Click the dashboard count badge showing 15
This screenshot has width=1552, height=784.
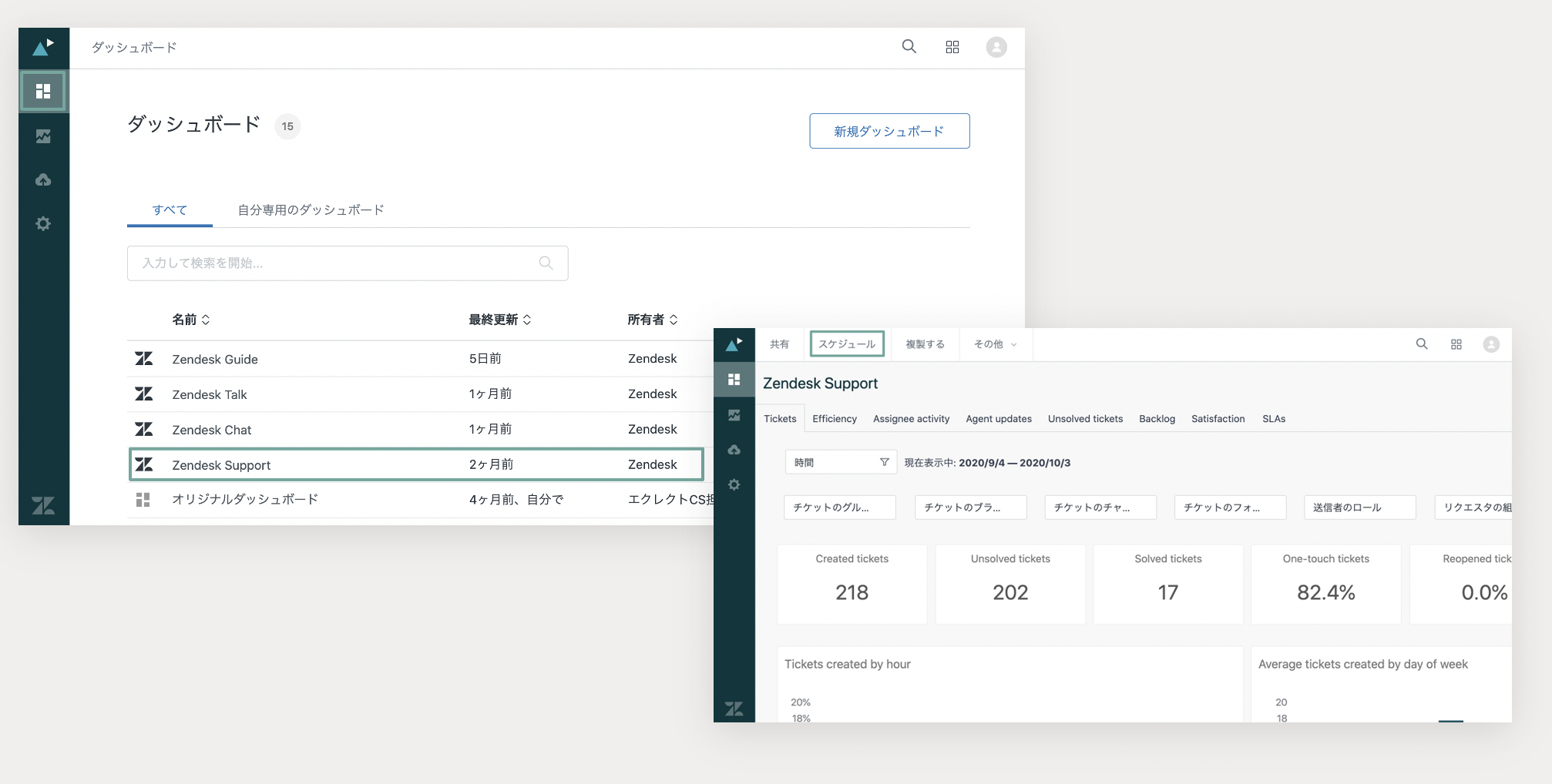click(287, 126)
